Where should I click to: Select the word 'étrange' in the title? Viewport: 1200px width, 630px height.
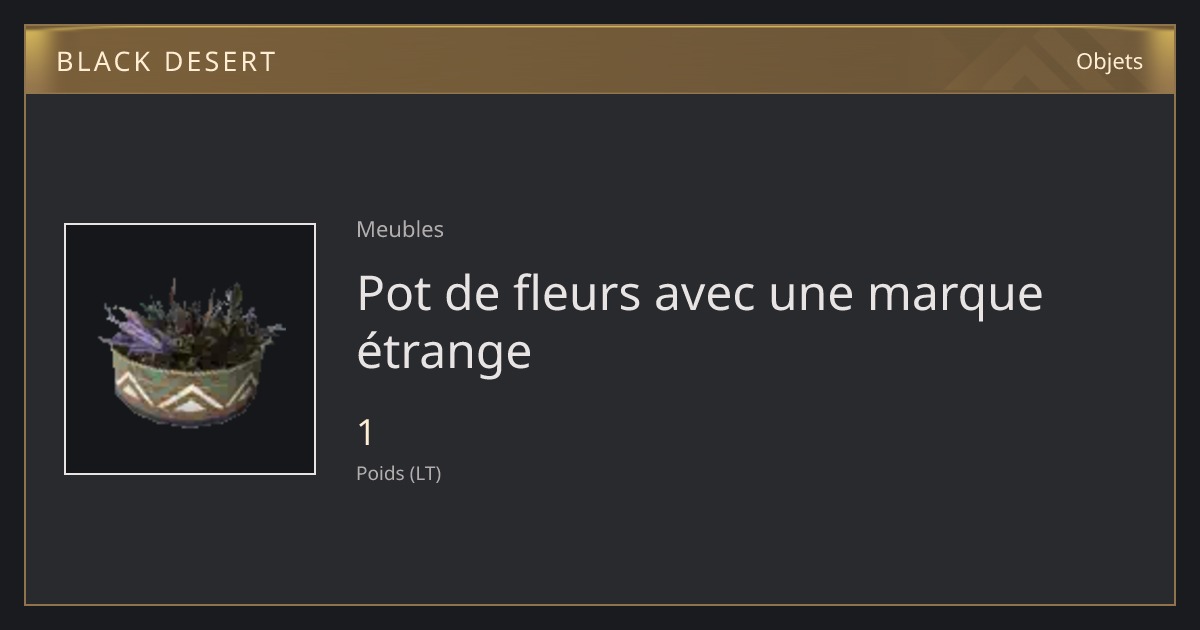(x=443, y=352)
